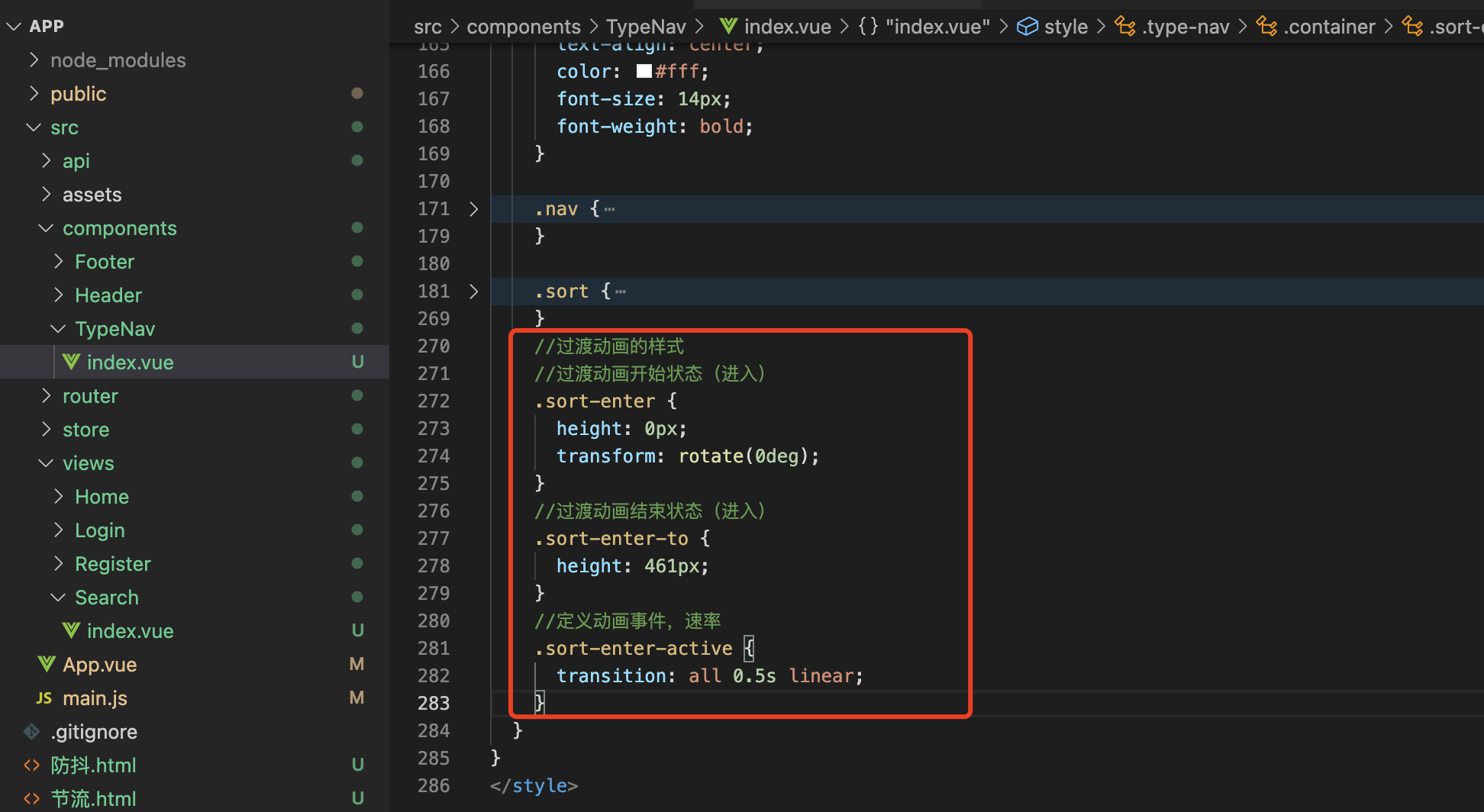Click the '//定义动画事件, 速率' comment
Screen dimensions: 1484x812
(627, 621)
